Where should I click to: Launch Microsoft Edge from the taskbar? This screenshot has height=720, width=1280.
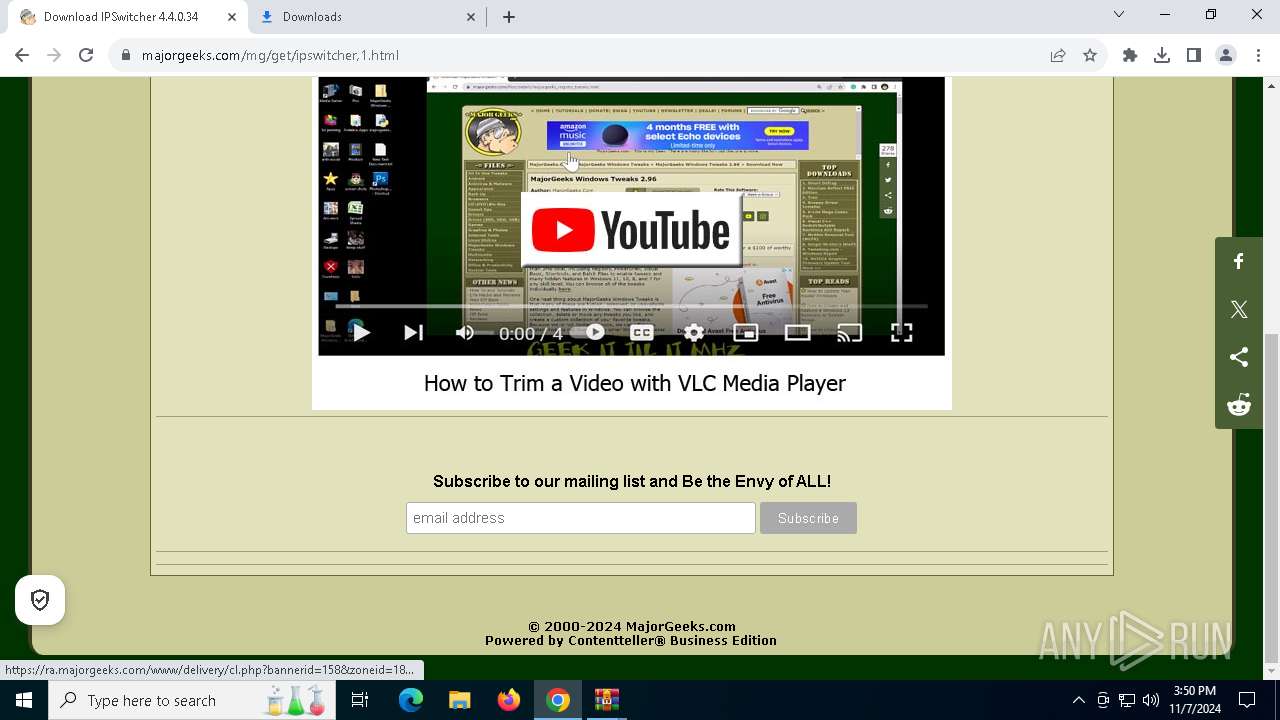(x=411, y=700)
